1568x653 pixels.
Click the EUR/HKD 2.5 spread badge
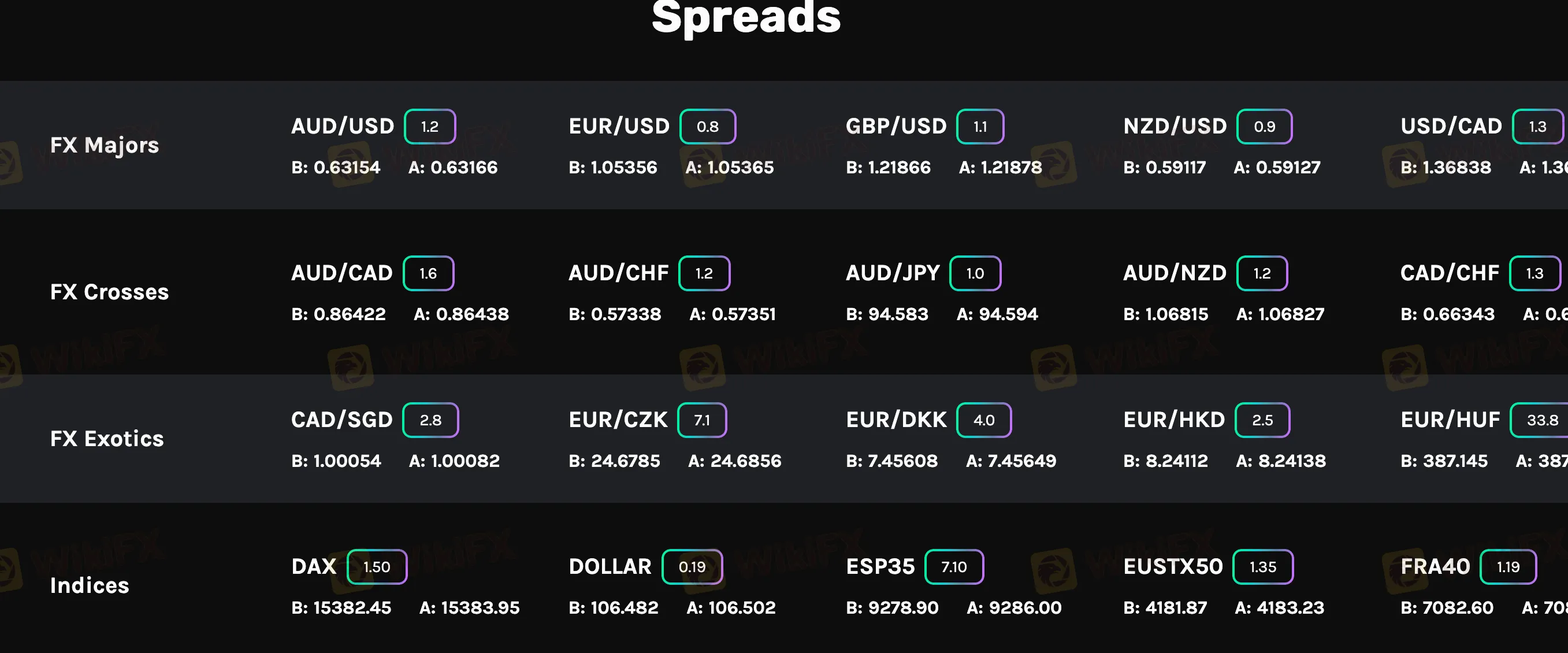click(1262, 420)
